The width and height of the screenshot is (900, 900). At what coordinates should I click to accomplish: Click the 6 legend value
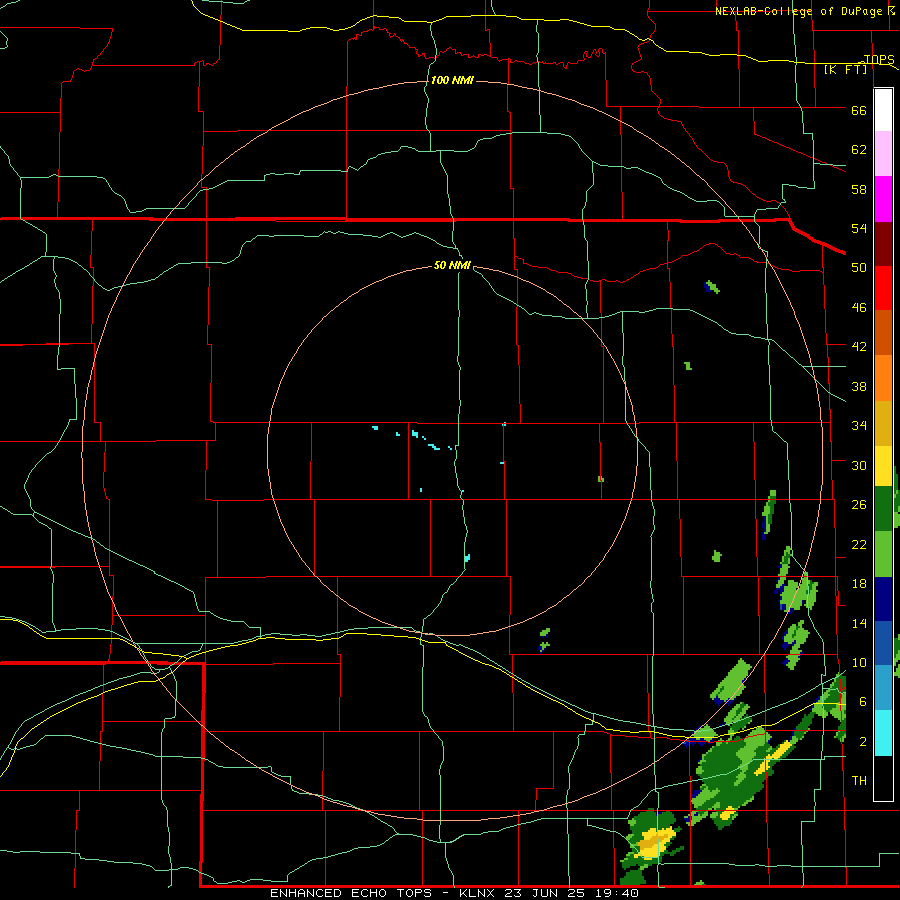click(863, 702)
